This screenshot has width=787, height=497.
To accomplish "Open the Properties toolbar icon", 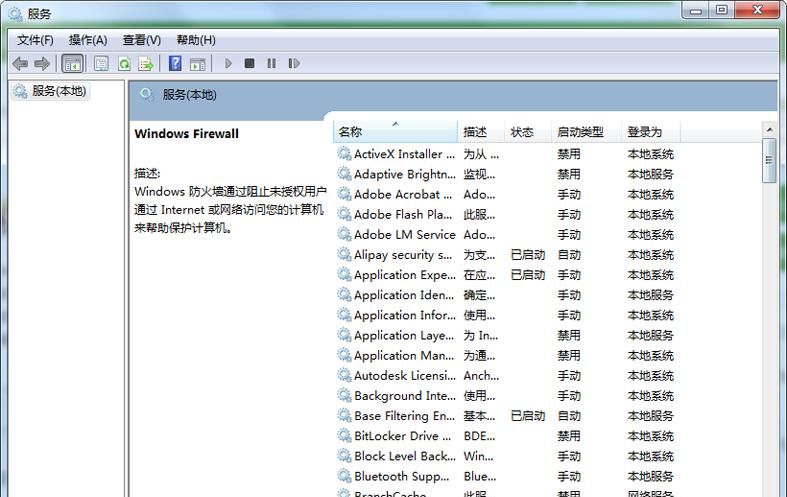I will [x=101, y=64].
